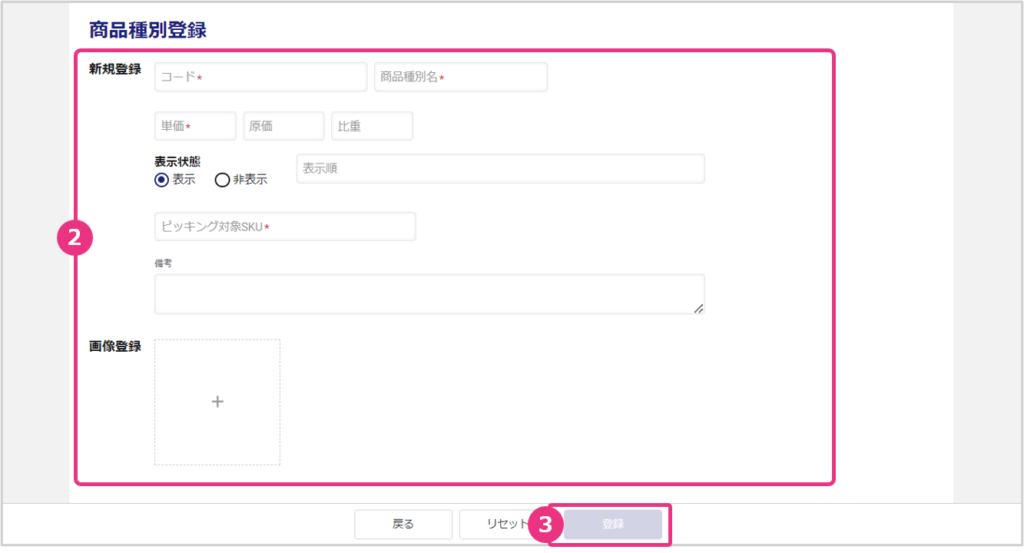Click the 画像登録 section label
The image size is (1024, 553).
[x=115, y=347]
